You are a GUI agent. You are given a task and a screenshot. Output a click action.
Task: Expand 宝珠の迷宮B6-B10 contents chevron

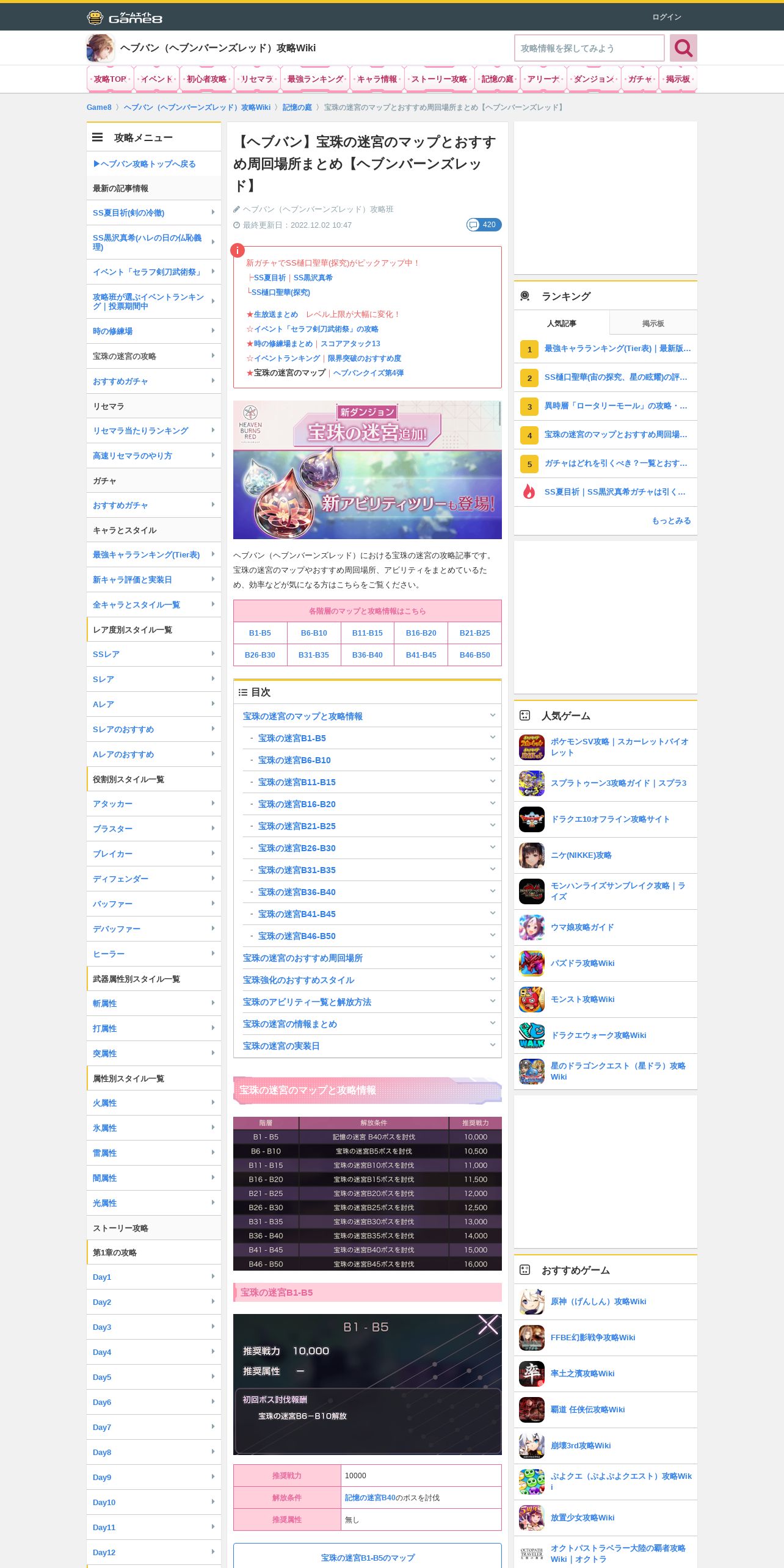click(x=492, y=760)
